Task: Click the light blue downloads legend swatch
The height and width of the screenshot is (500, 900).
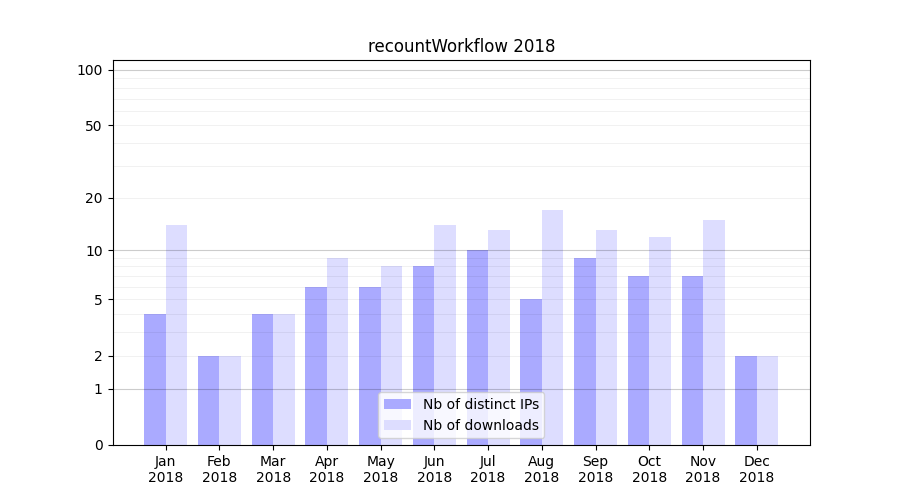Action: coord(397,425)
